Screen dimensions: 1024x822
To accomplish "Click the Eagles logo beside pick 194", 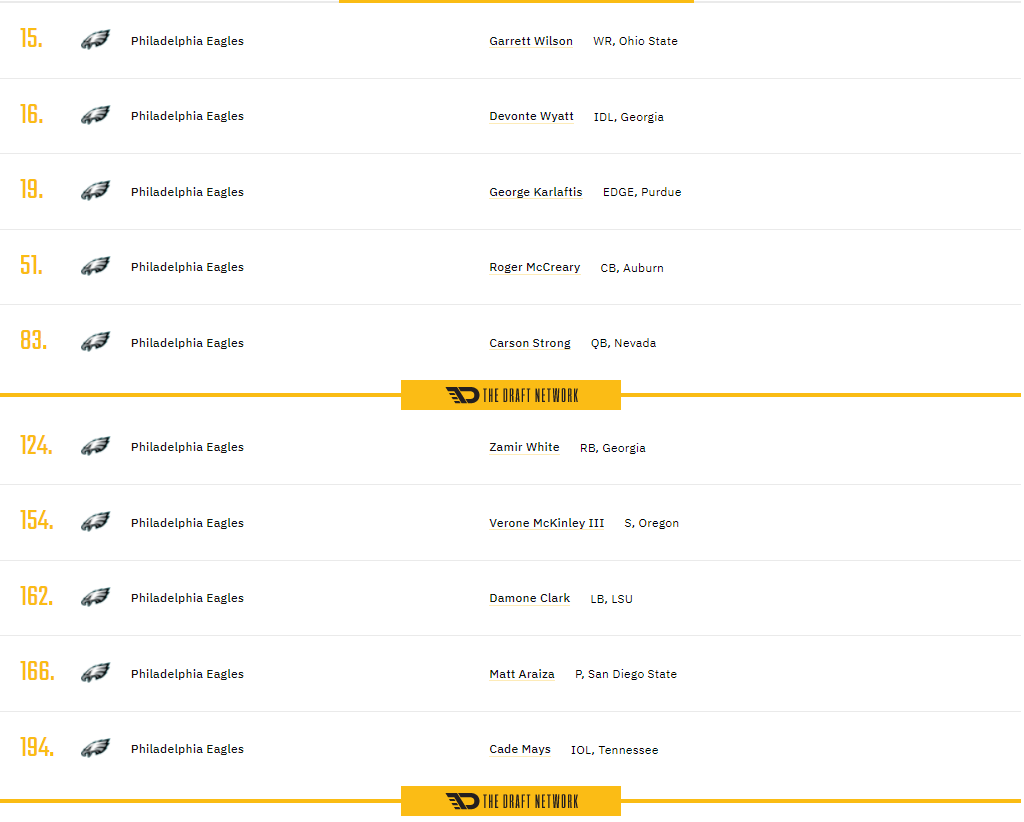I will [x=95, y=749].
